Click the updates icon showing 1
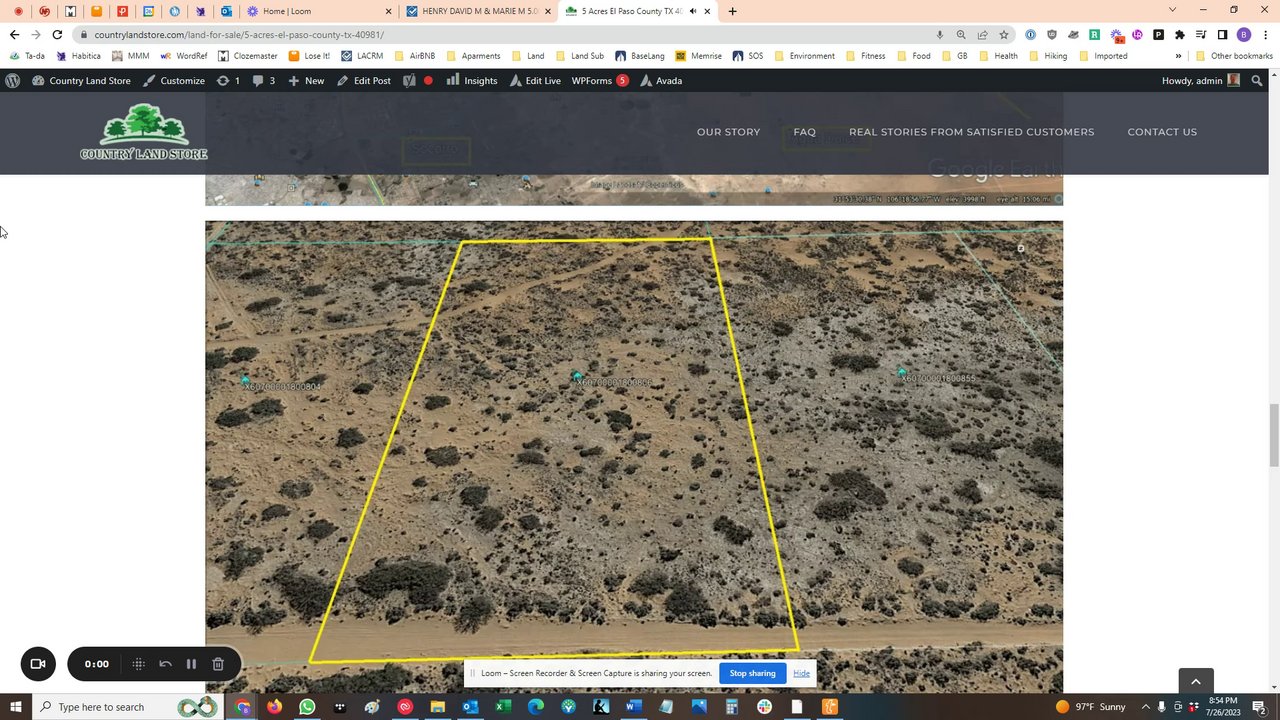Screen dimensions: 1280x720 click(x=228, y=81)
